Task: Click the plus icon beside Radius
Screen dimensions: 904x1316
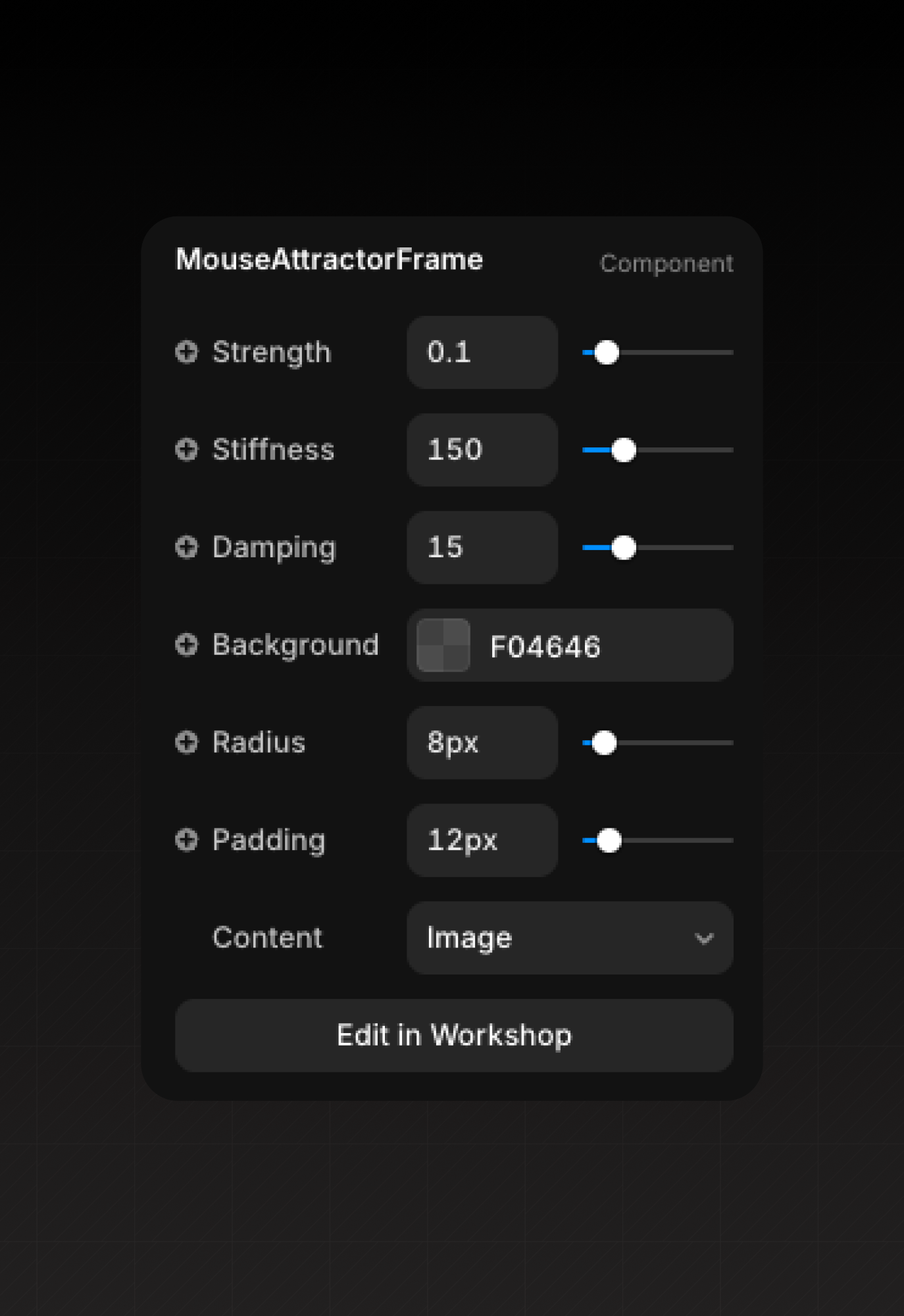Action: 187,742
